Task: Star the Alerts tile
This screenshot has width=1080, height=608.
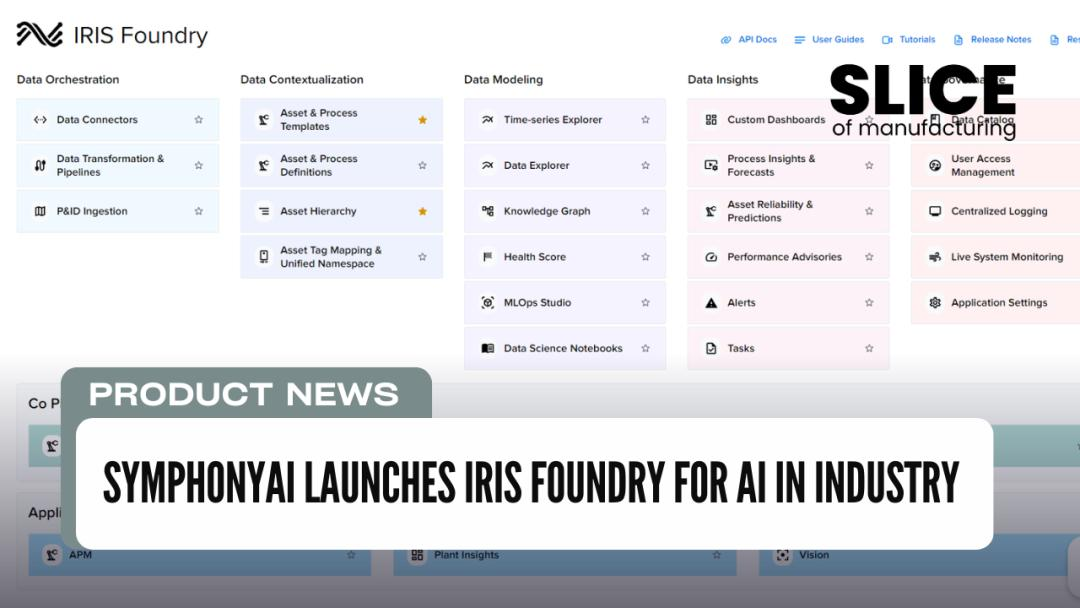Action: (869, 302)
